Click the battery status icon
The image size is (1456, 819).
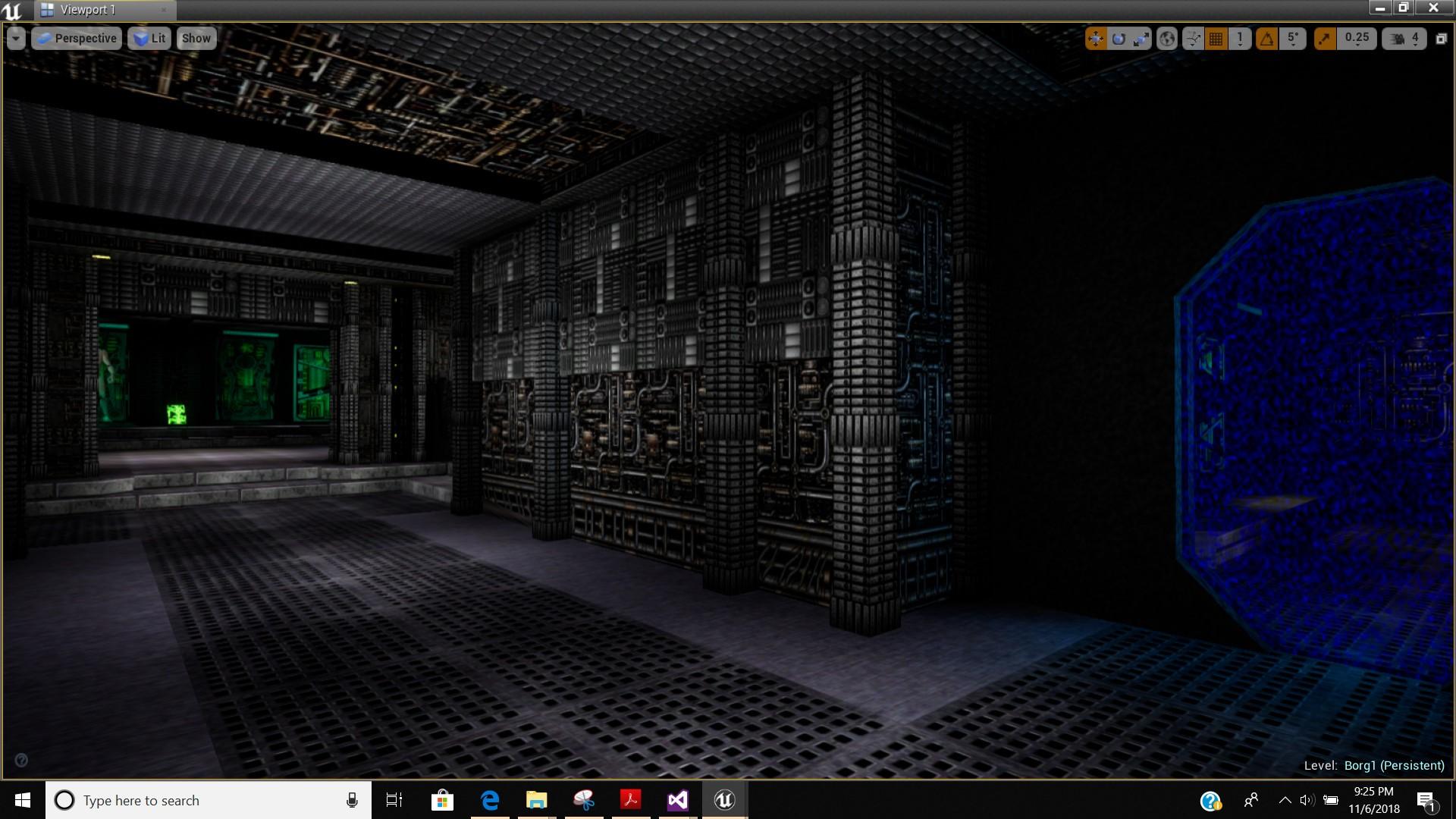(1331, 800)
